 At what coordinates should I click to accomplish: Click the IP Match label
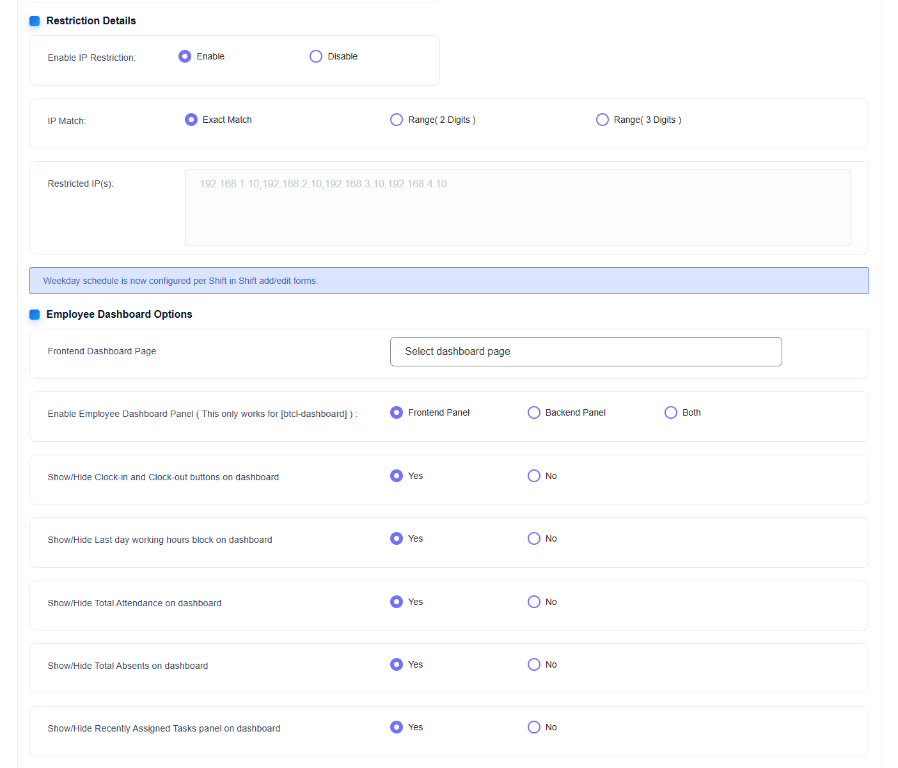(x=66, y=121)
